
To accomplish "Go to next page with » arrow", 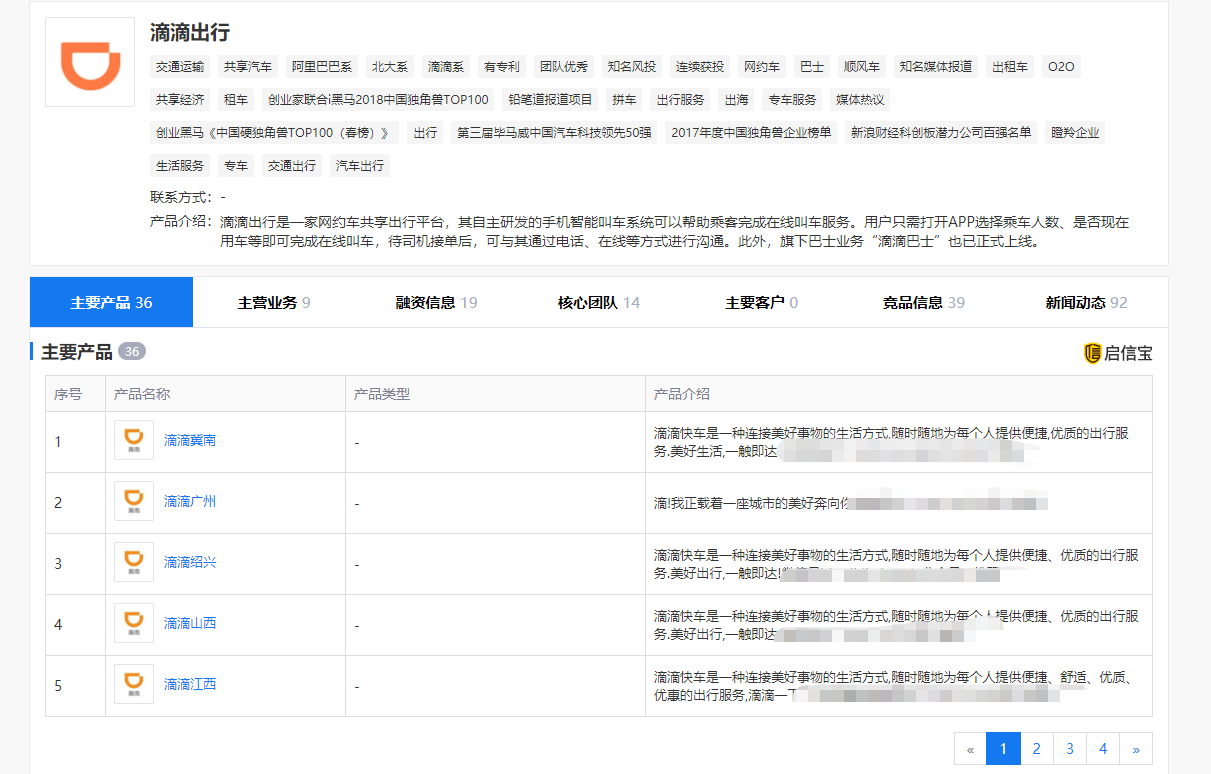I will click(x=1136, y=749).
